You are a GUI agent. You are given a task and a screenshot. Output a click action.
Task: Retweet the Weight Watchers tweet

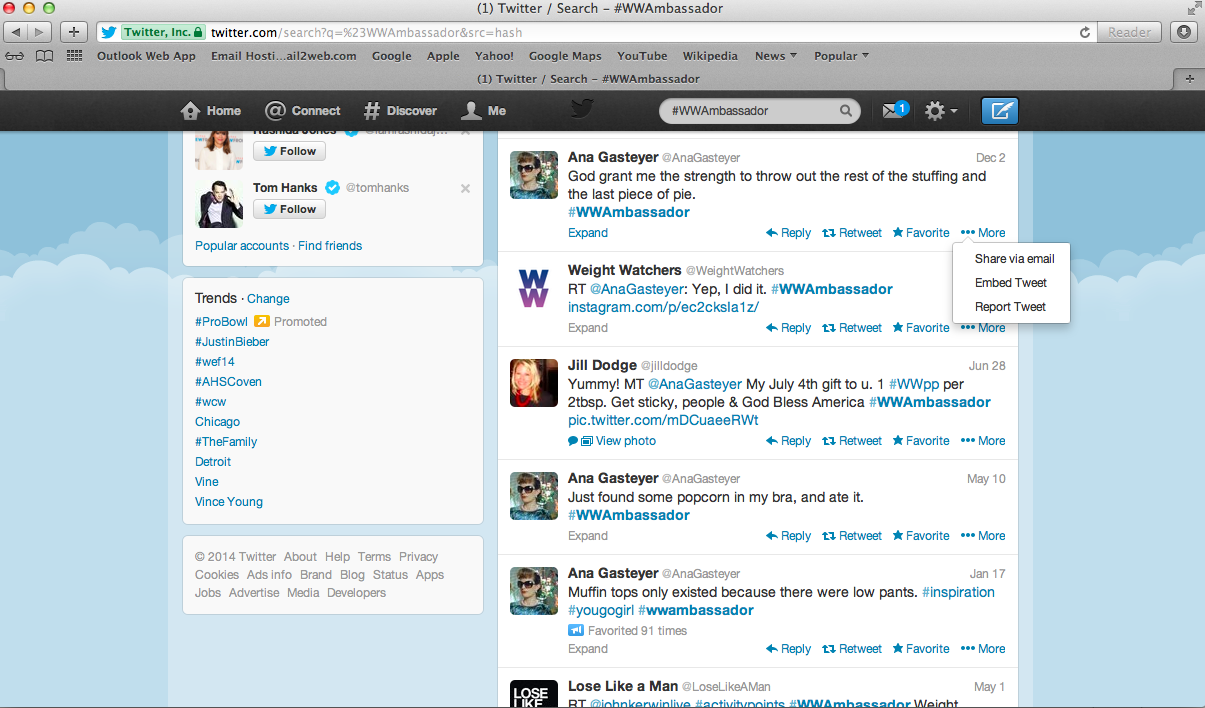point(852,328)
